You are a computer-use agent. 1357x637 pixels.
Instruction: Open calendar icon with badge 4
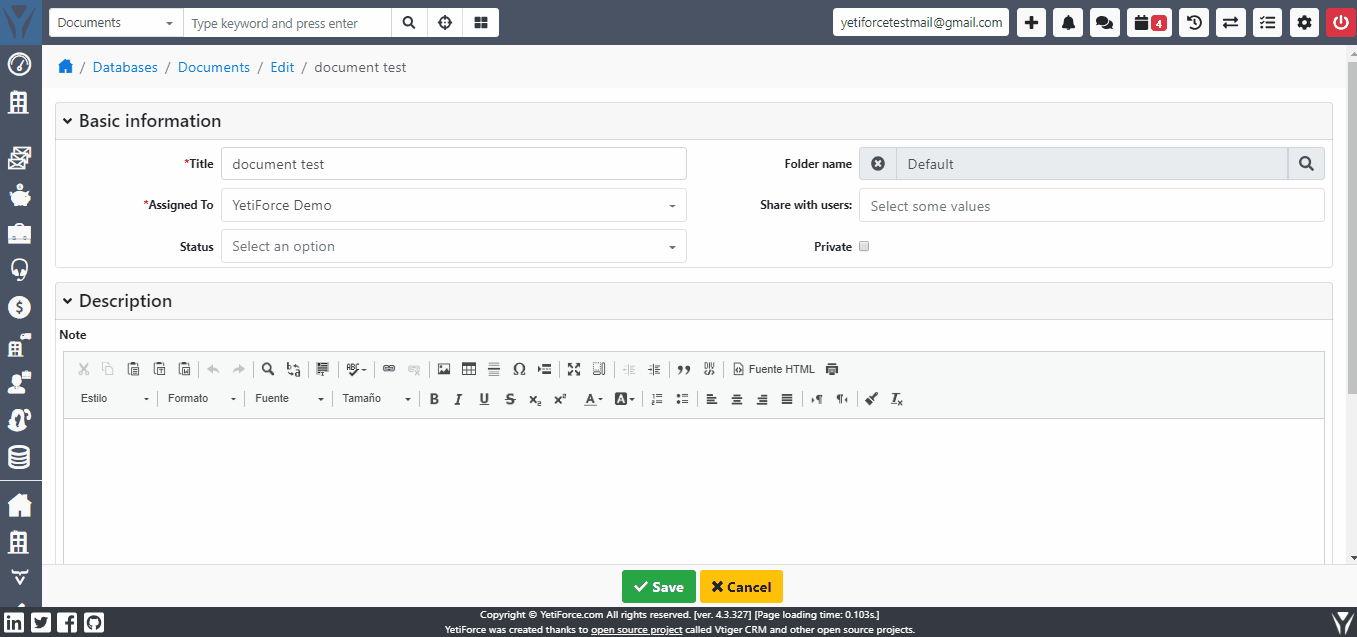[1149, 23]
